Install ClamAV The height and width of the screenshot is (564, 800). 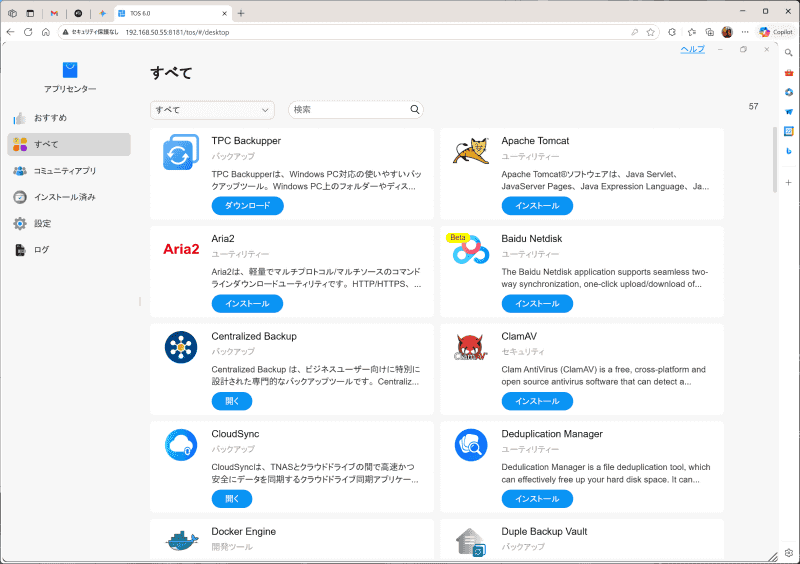pos(537,401)
